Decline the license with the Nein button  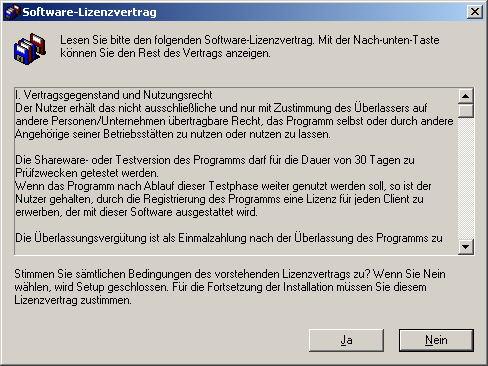tap(436, 340)
